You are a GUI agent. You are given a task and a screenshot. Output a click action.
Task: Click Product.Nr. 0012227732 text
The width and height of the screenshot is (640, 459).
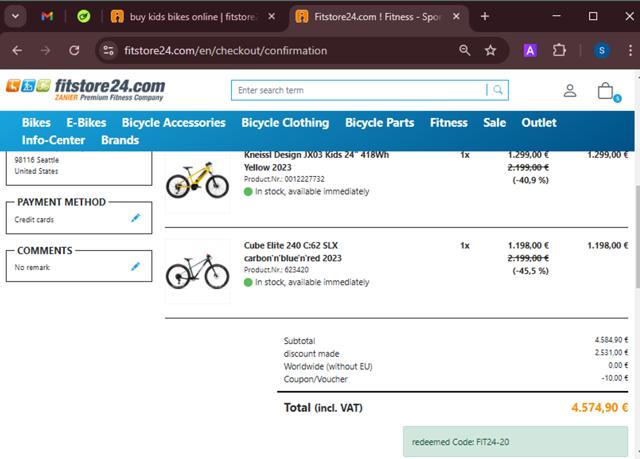pyautogui.click(x=284, y=179)
